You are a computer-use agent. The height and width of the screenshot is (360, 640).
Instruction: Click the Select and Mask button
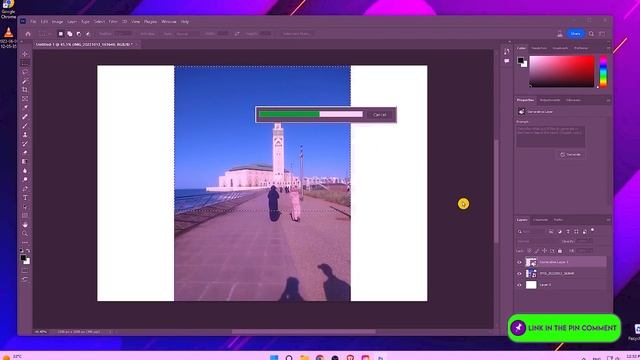tap(296, 34)
